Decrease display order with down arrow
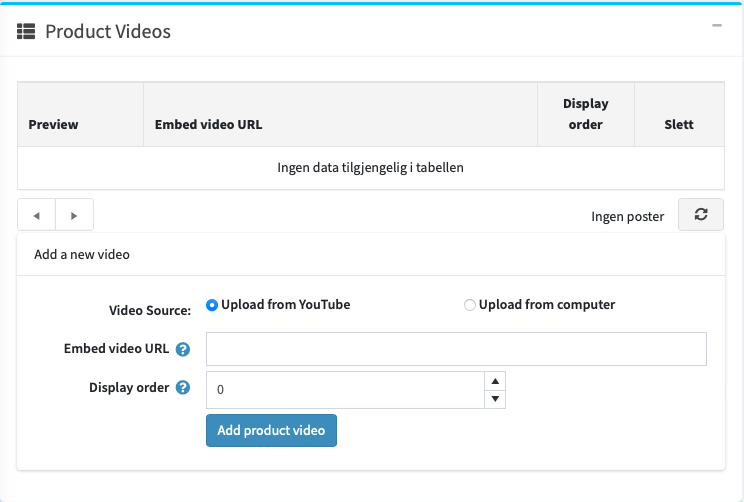The image size is (744, 502). pos(494,399)
